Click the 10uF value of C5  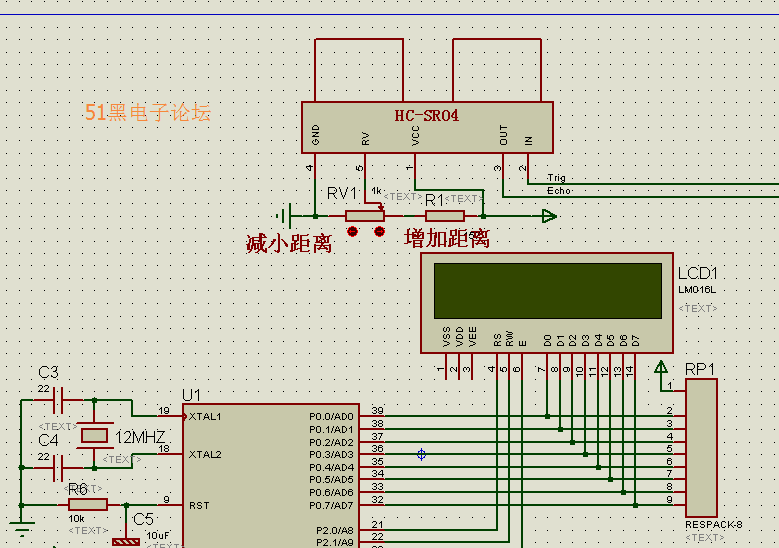(x=158, y=536)
